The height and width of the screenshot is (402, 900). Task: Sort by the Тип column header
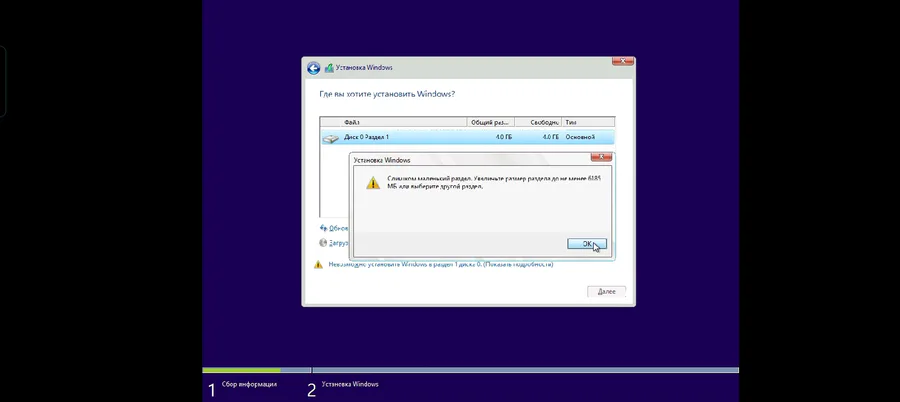[x=588, y=122]
